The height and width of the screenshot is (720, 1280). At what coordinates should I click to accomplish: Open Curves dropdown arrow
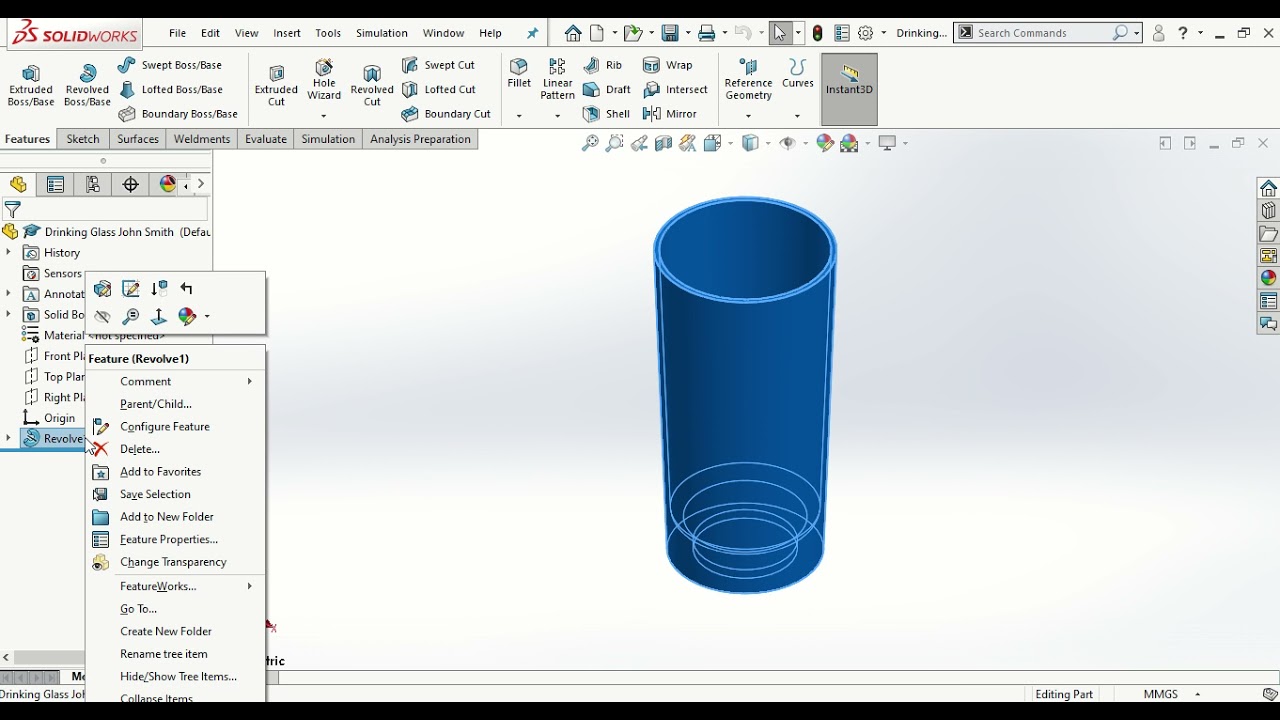(797, 116)
